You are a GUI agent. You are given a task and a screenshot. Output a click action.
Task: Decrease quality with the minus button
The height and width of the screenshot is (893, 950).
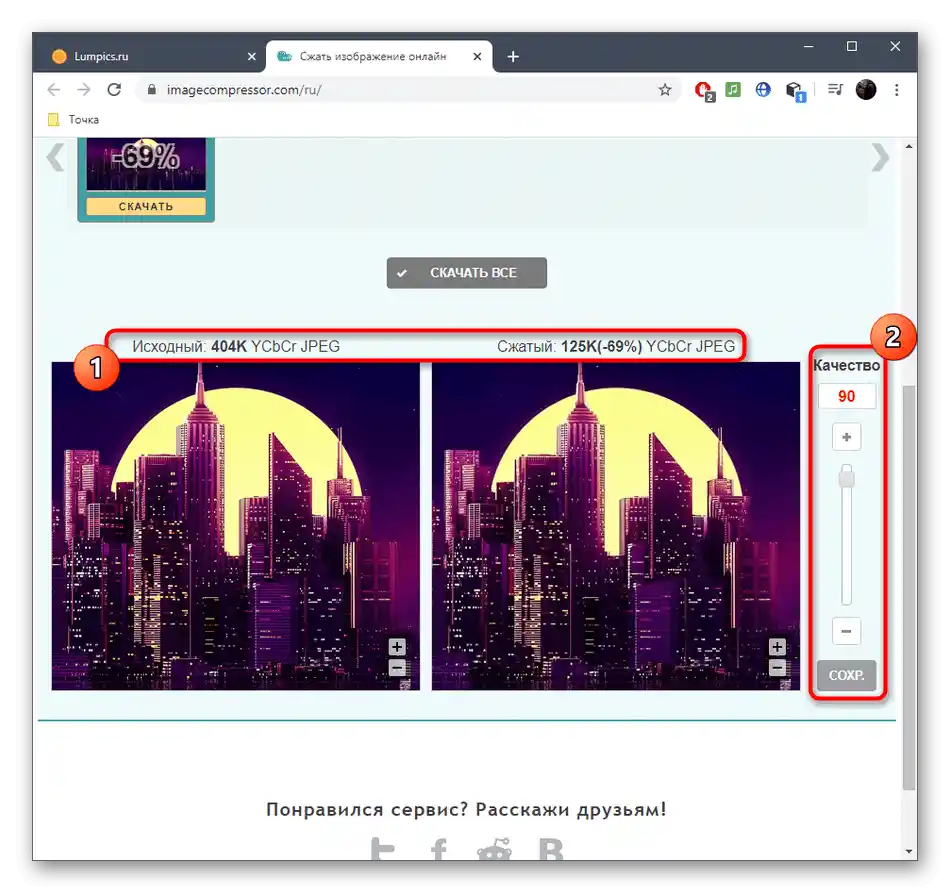(846, 631)
